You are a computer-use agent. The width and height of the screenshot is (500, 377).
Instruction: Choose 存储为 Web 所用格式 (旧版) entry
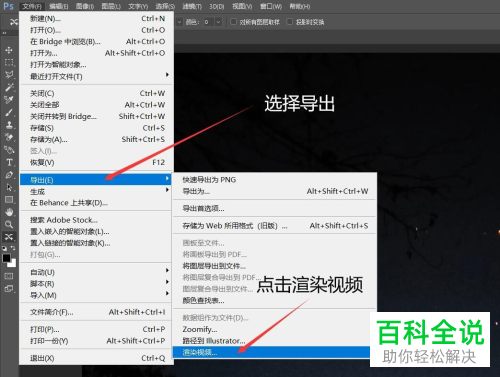point(274,226)
